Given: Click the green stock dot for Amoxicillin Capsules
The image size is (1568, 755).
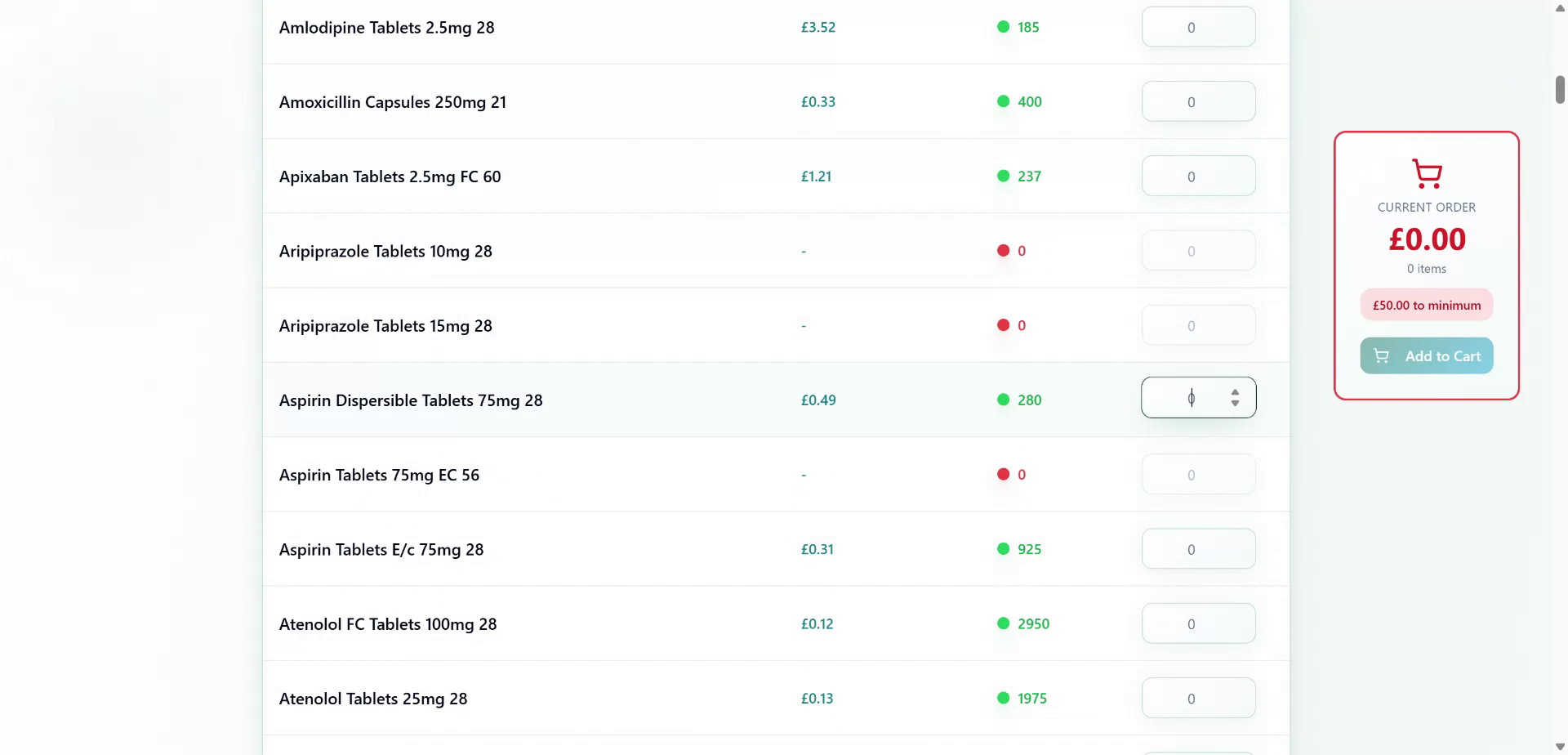Looking at the screenshot, I should point(1003,101).
